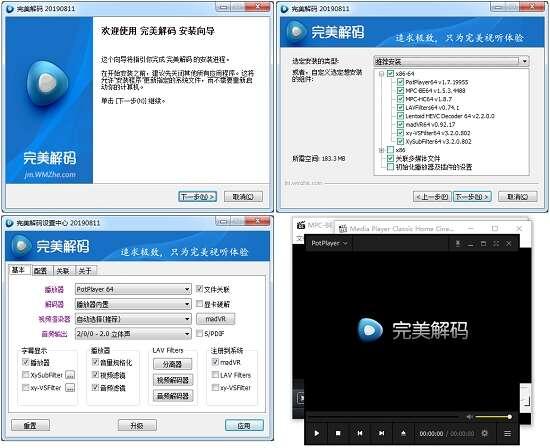
Task: Toggle madVR register-to-system checkbox
Action: 215,362
